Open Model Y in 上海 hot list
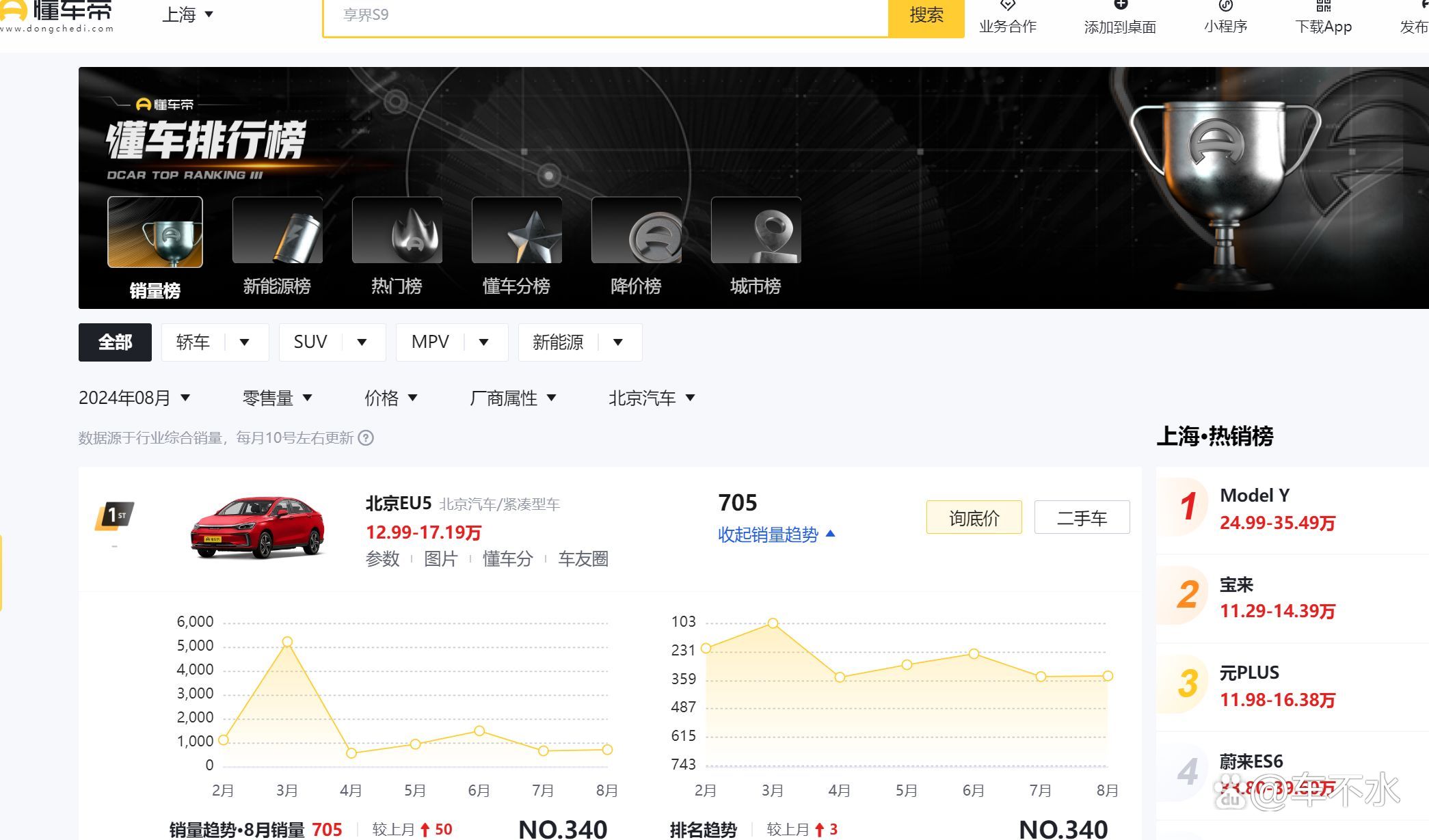Viewport: 1429px width, 840px height. point(1255,496)
